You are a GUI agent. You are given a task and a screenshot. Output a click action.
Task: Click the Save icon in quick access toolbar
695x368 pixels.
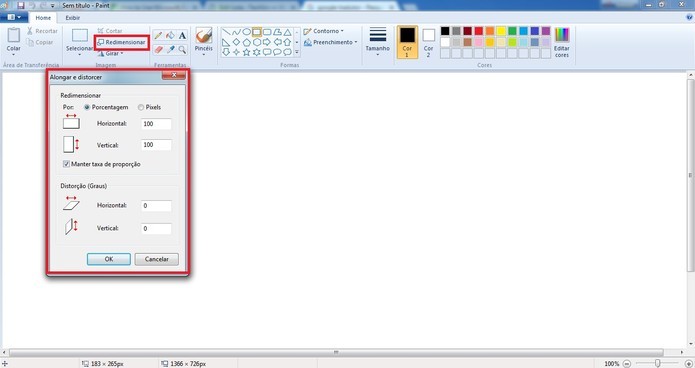click(x=20, y=5)
